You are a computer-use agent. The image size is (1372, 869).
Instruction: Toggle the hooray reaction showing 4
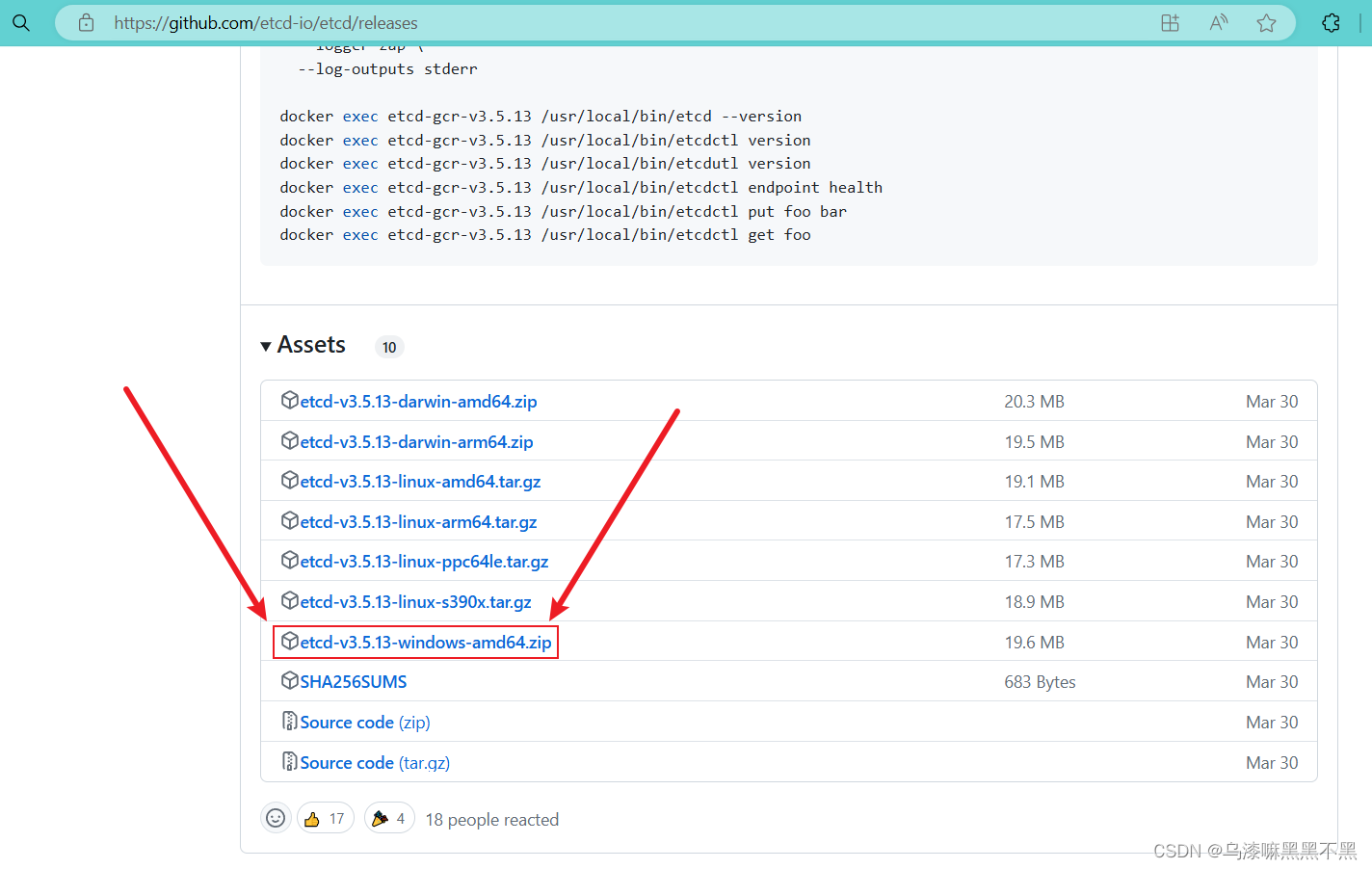(389, 817)
